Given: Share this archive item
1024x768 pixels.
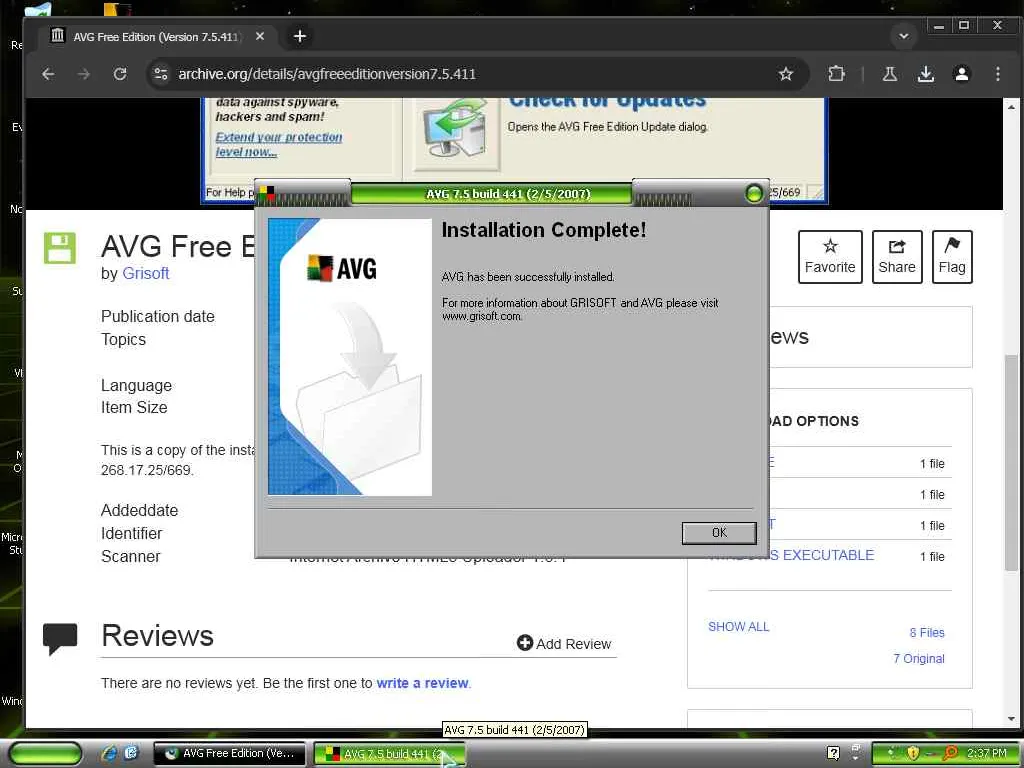Looking at the screenshot, I should click(897, 257).
